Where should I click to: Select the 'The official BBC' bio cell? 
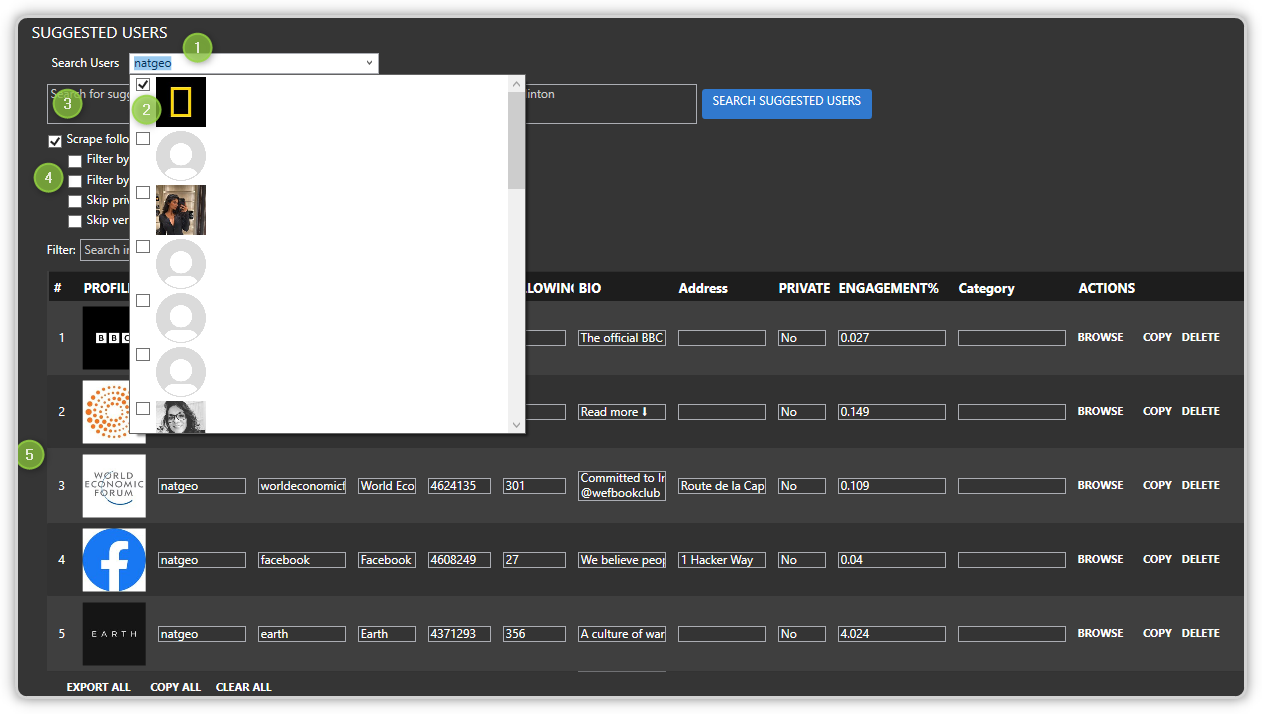point(622,338)
